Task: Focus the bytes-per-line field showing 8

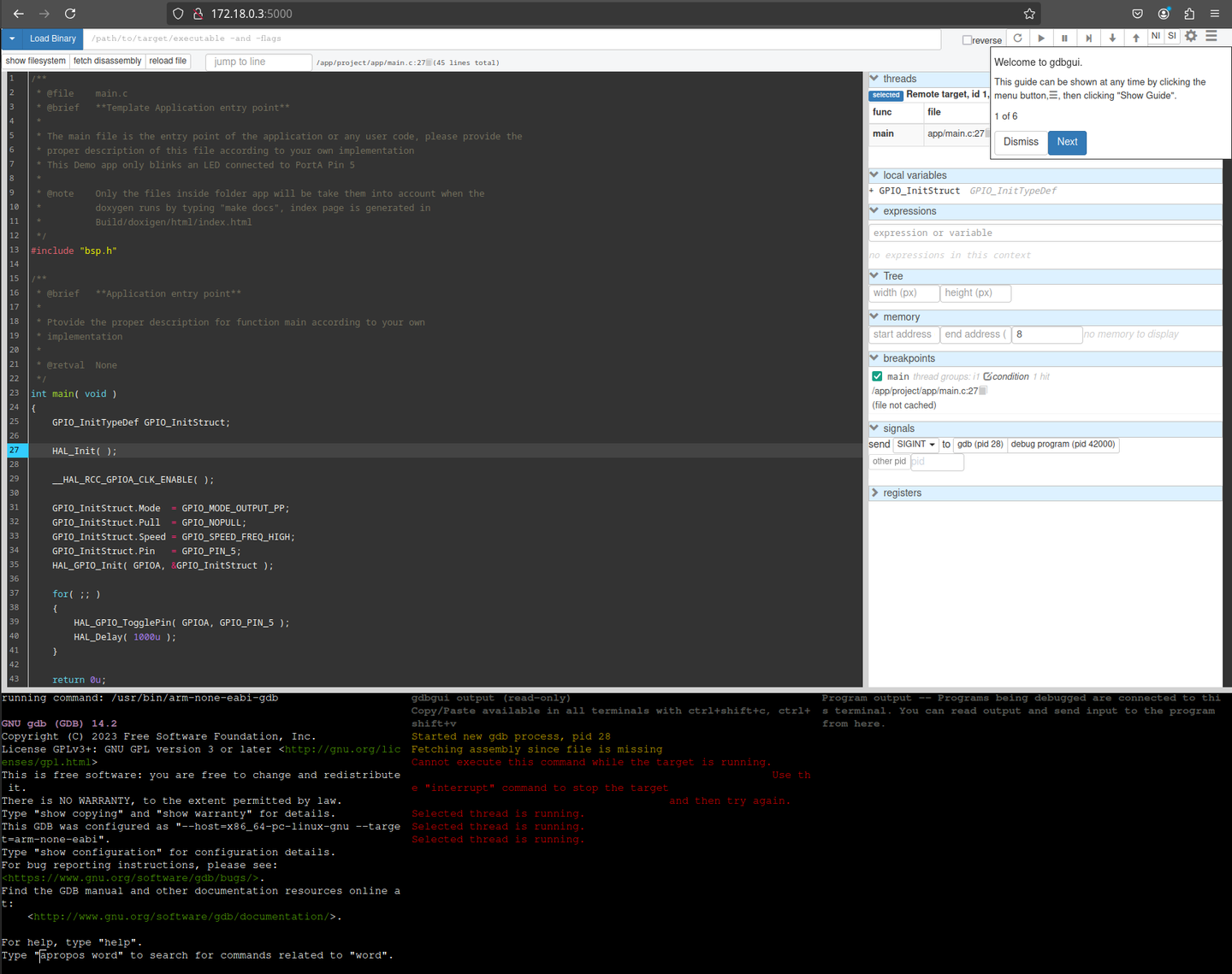Action: 1047,334
